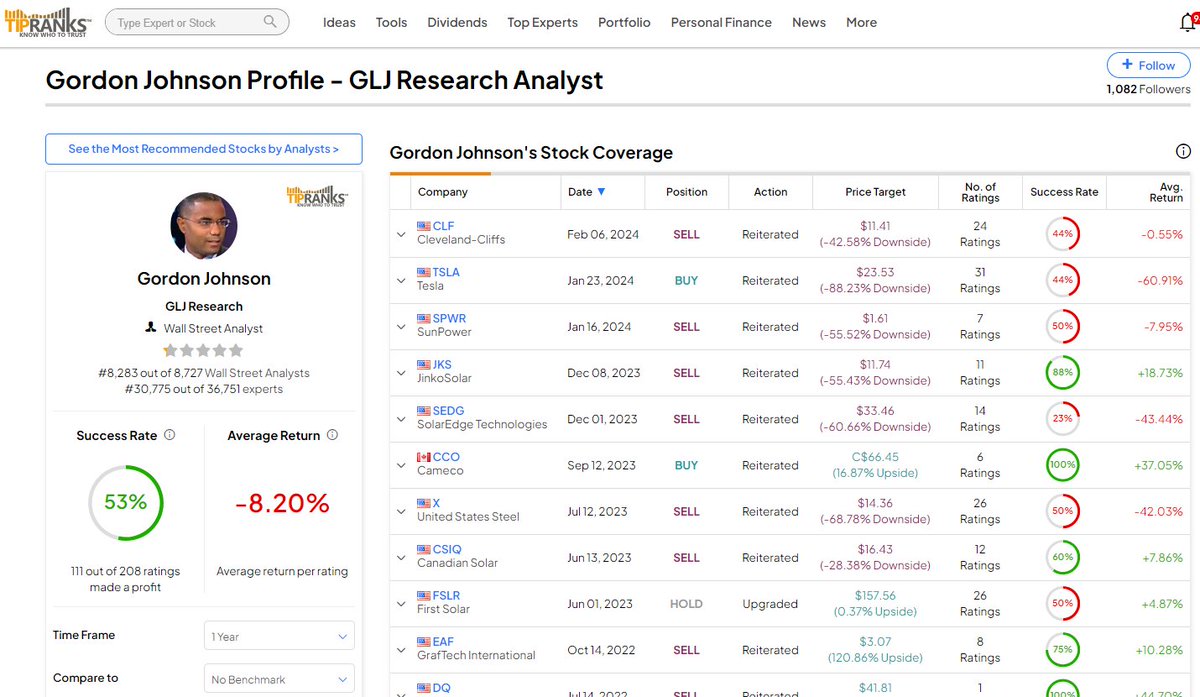
Task: Expand the SPWR SunPower row
Action: [401, 326]
